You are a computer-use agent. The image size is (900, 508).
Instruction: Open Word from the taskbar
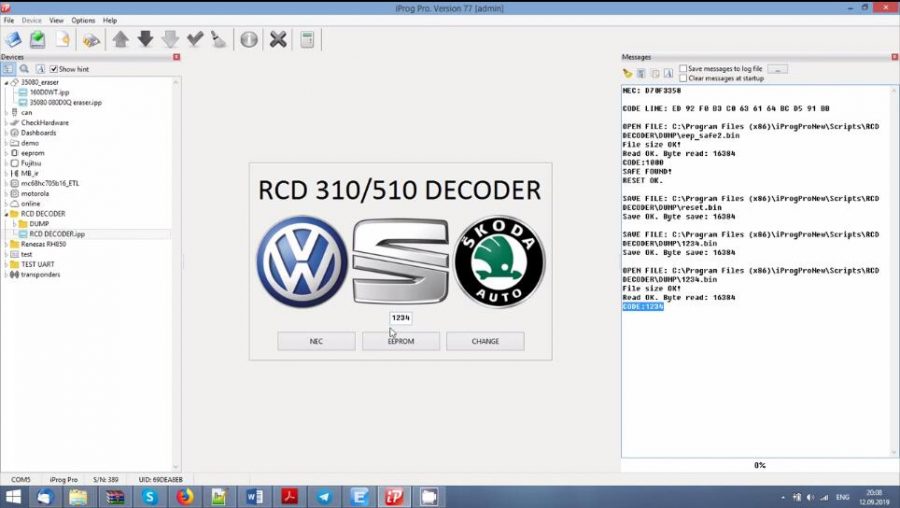pyautogui.click(x=254, y=497)
